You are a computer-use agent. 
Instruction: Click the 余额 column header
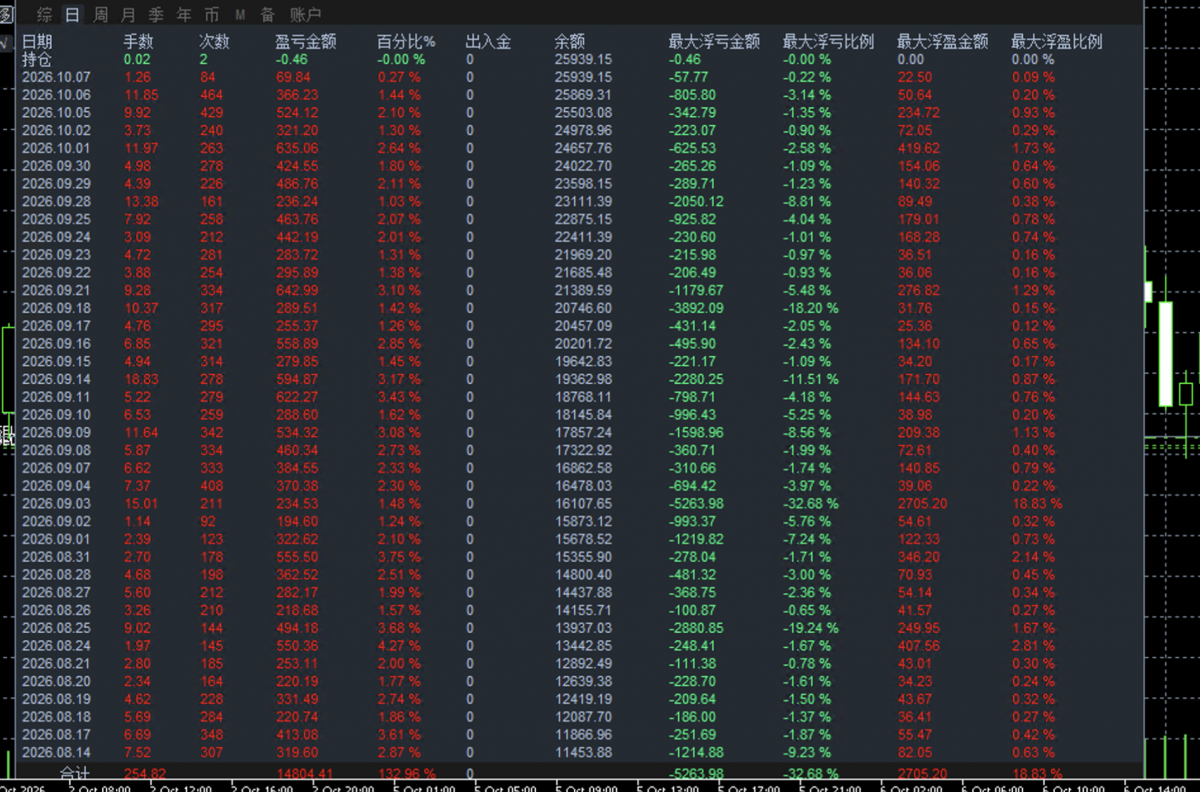tap(570, 42)
